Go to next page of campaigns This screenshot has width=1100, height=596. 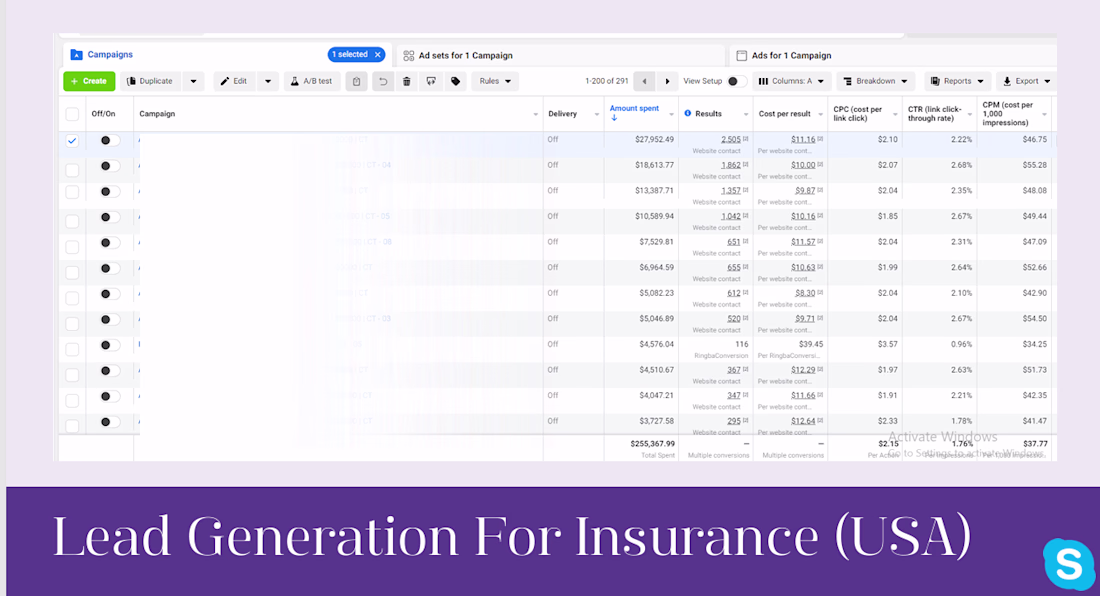(667, 81)
